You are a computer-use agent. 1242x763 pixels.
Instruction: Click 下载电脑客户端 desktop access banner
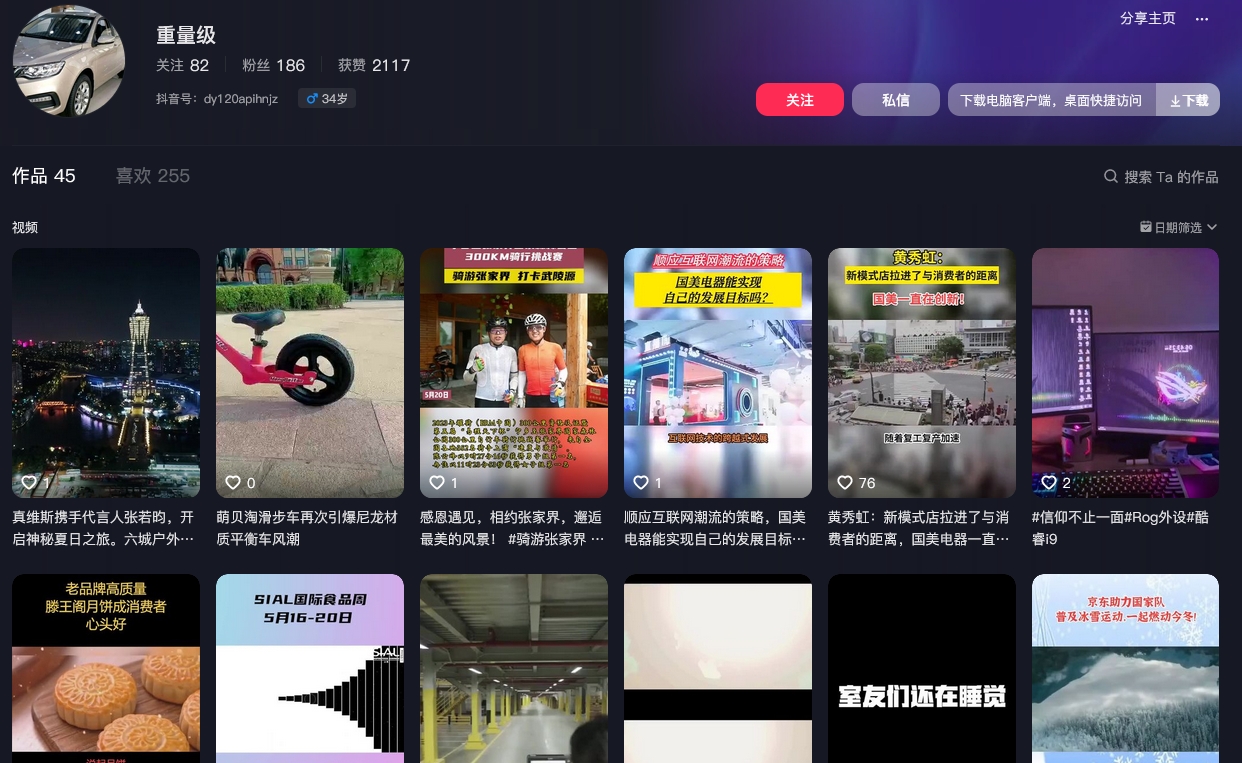pyautogui.click(x=1051, y=100)
